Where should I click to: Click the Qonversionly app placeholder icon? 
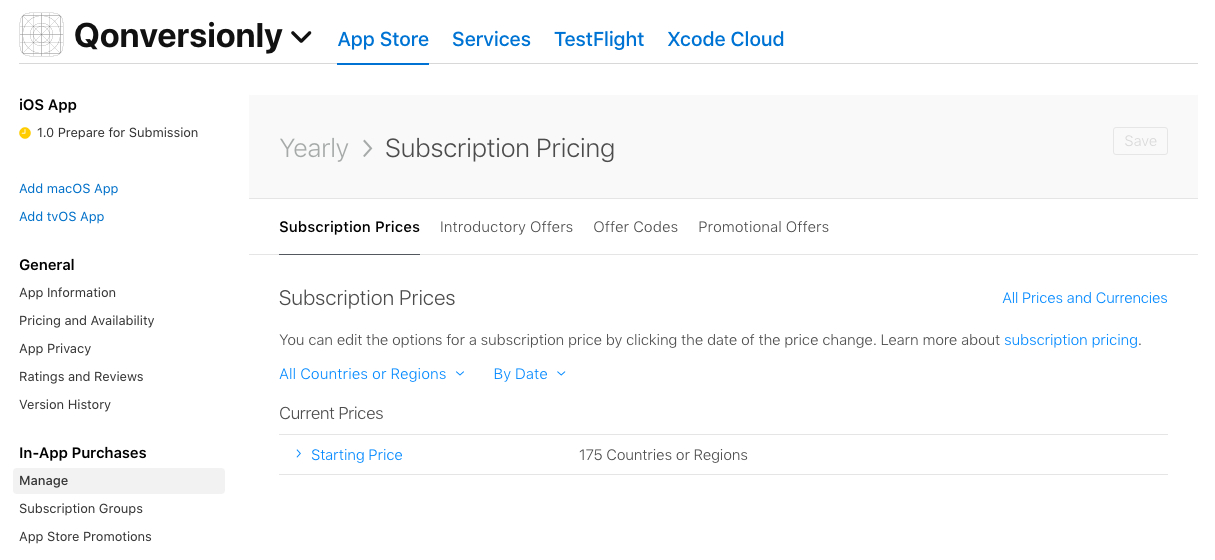tap(41, 35)
